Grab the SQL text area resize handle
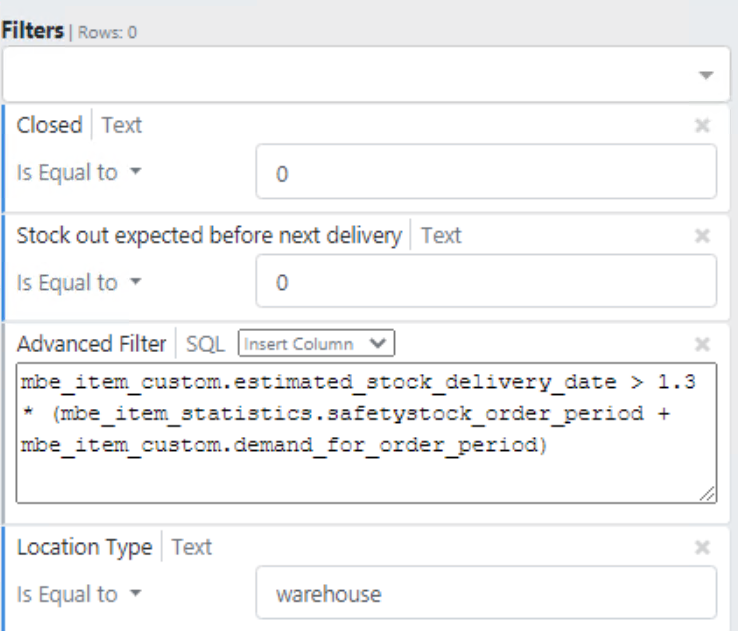This screenshot has height=631, width=738. click(710, 494)
